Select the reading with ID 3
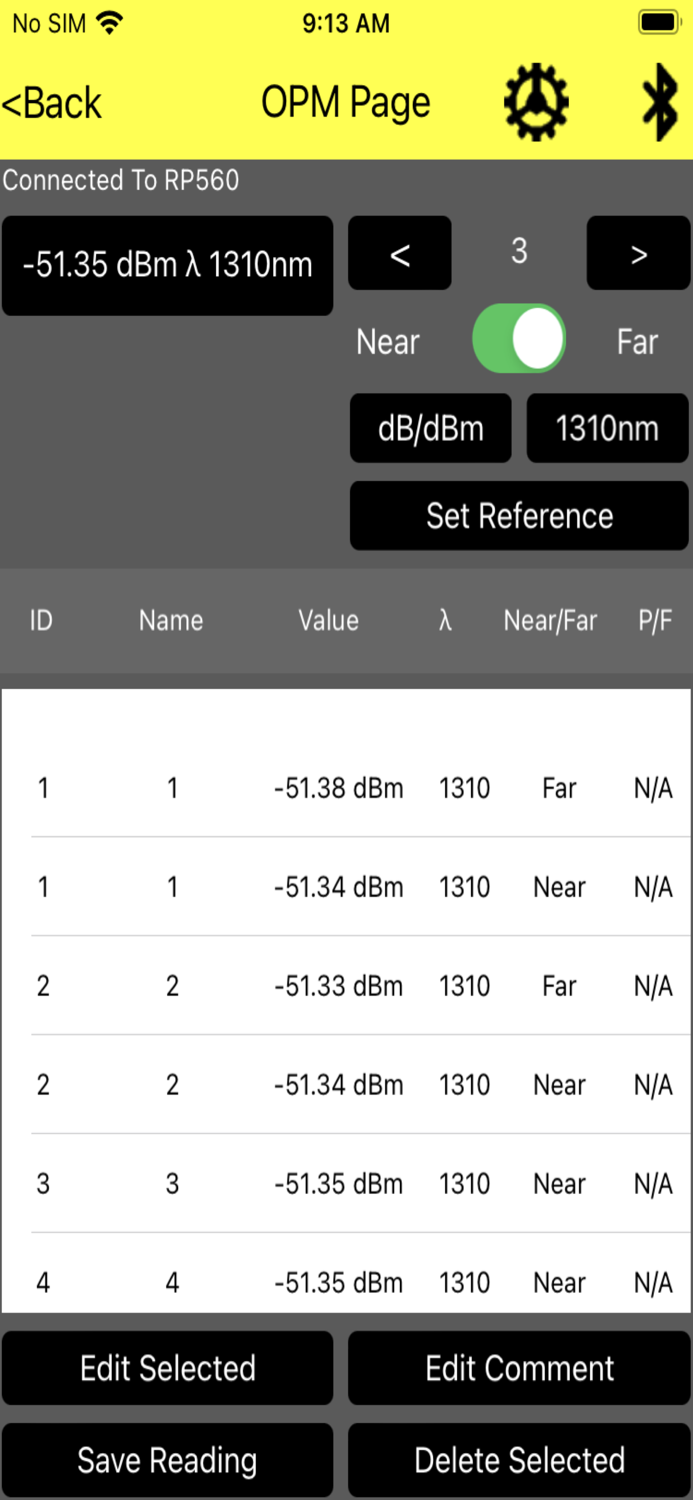The image size is (693, 1500). point(346,1184)
